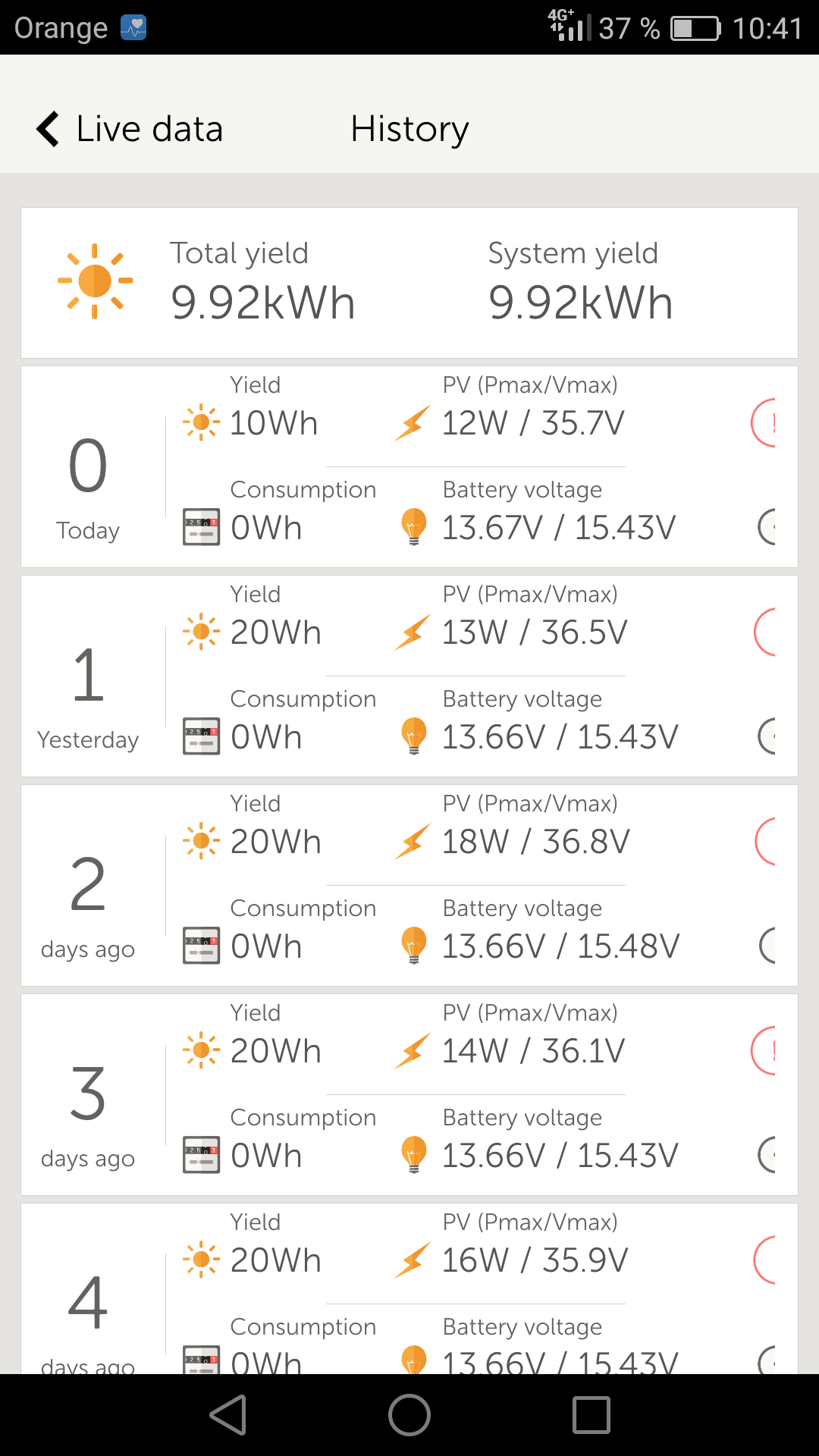The image size is (819, 1456).
Task: Tap the large sun icon by Total yield
Action: coord(96,281)
